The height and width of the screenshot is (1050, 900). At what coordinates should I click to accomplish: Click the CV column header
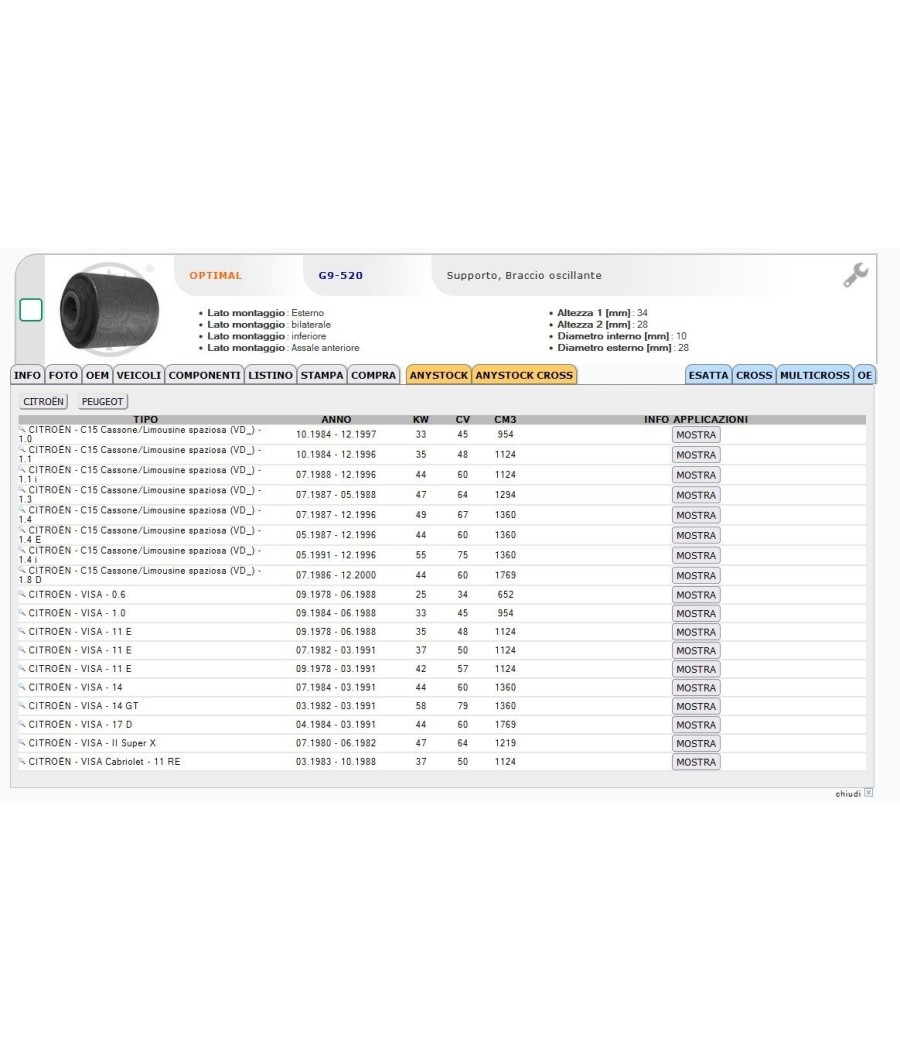click(x=463, y=419)
